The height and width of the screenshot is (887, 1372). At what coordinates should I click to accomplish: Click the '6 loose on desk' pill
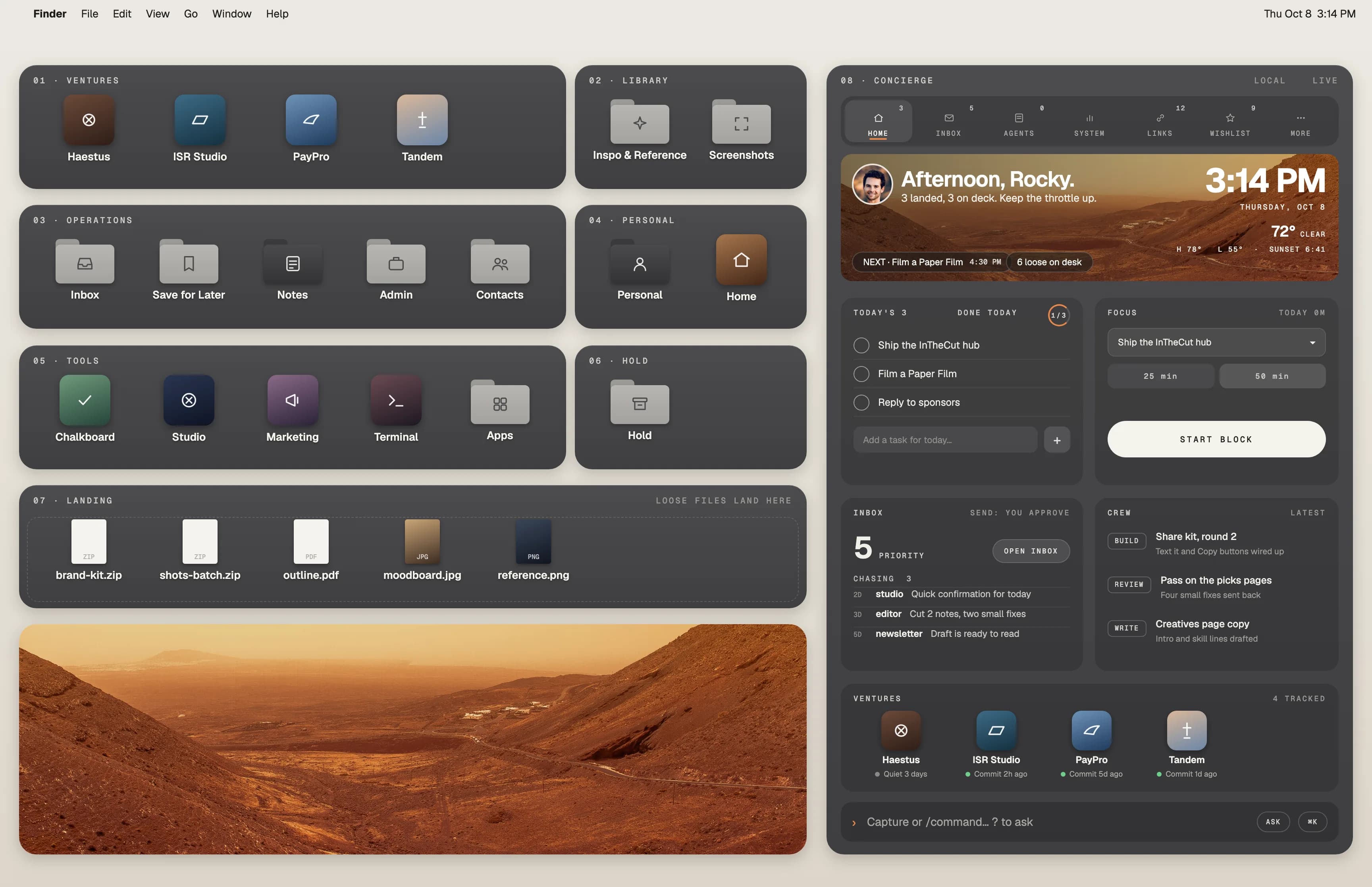(1049, 262)
